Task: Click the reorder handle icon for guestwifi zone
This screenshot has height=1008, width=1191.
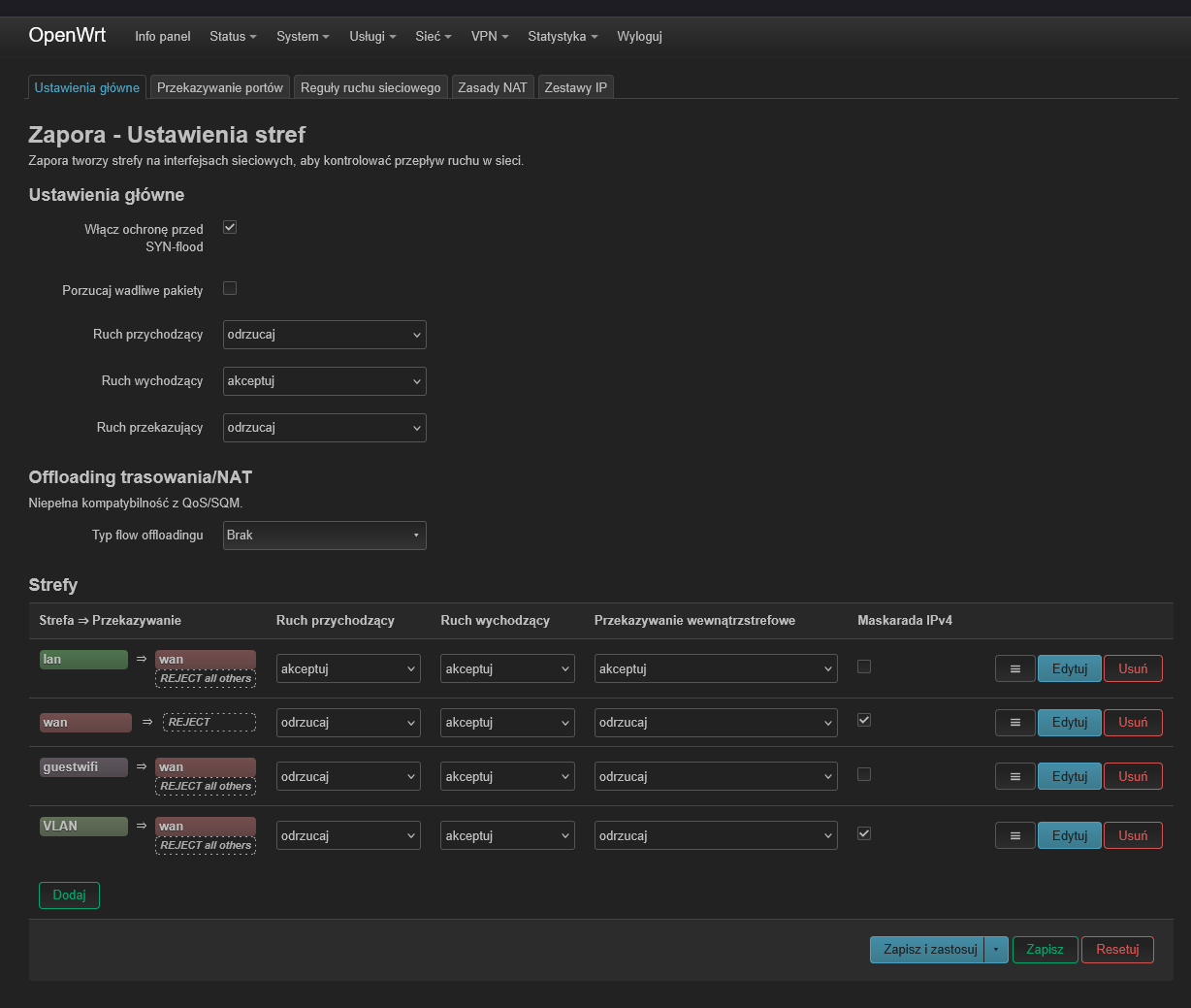Action: 1014,776
